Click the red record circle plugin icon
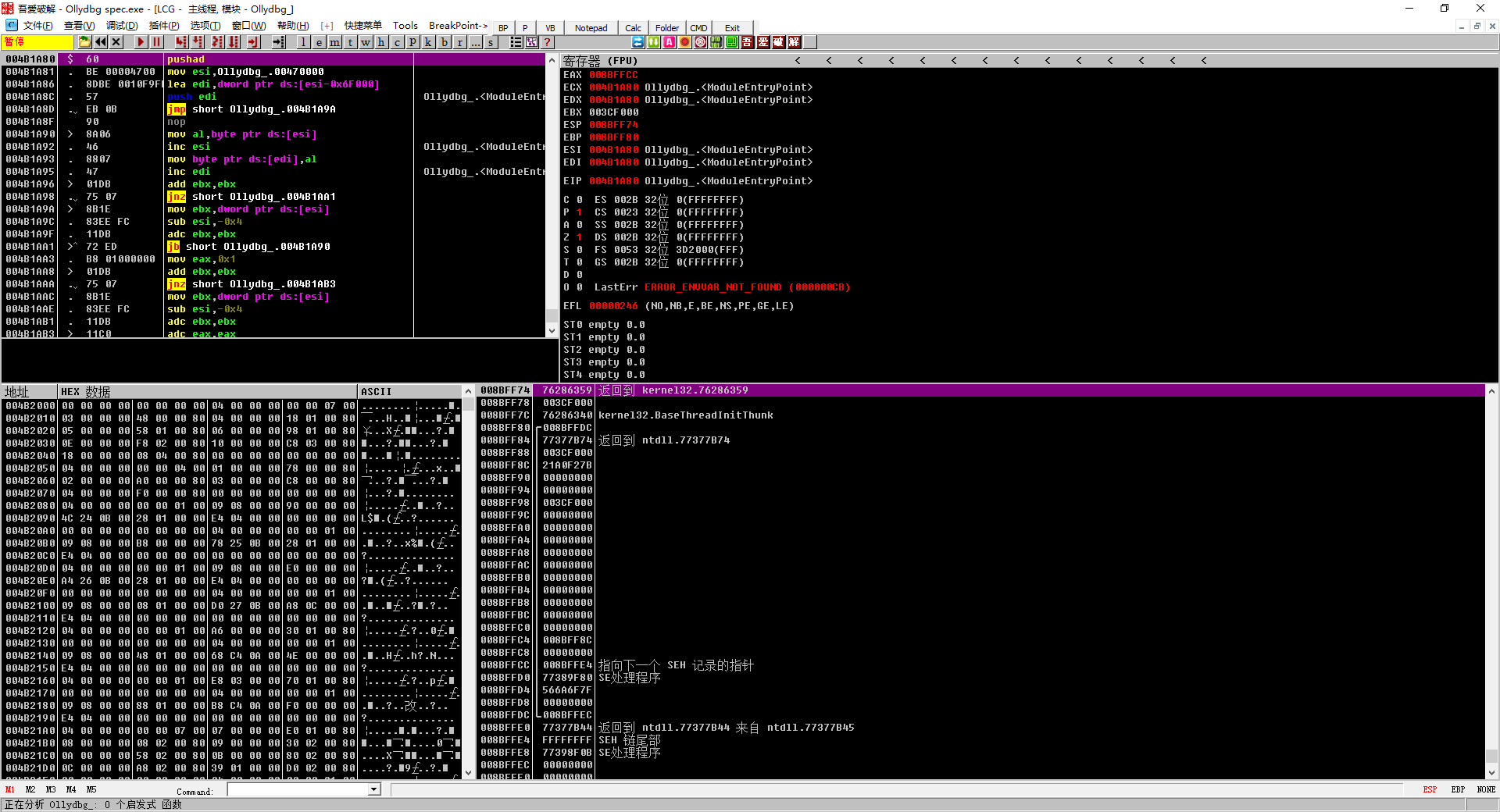The width and height of the screenshot is (1500, 812). click(685, 42)
